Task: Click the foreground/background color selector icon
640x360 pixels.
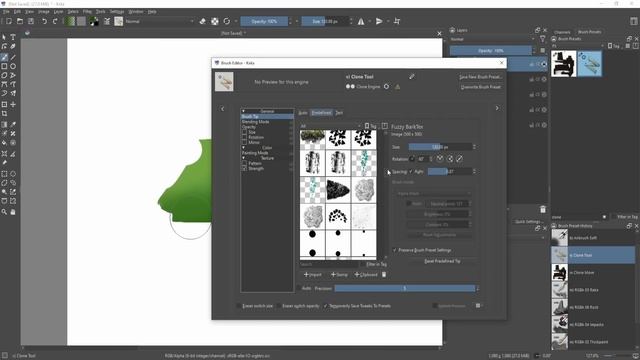Action: (94, 21)
